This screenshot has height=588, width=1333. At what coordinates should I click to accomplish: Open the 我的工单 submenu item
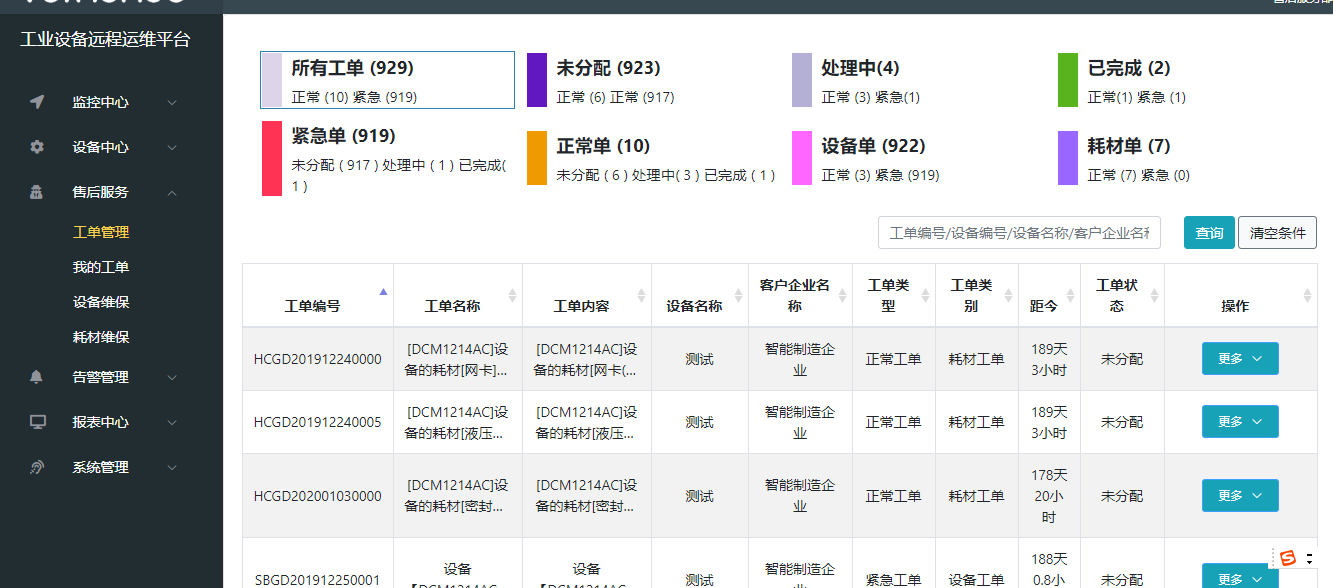101,267
